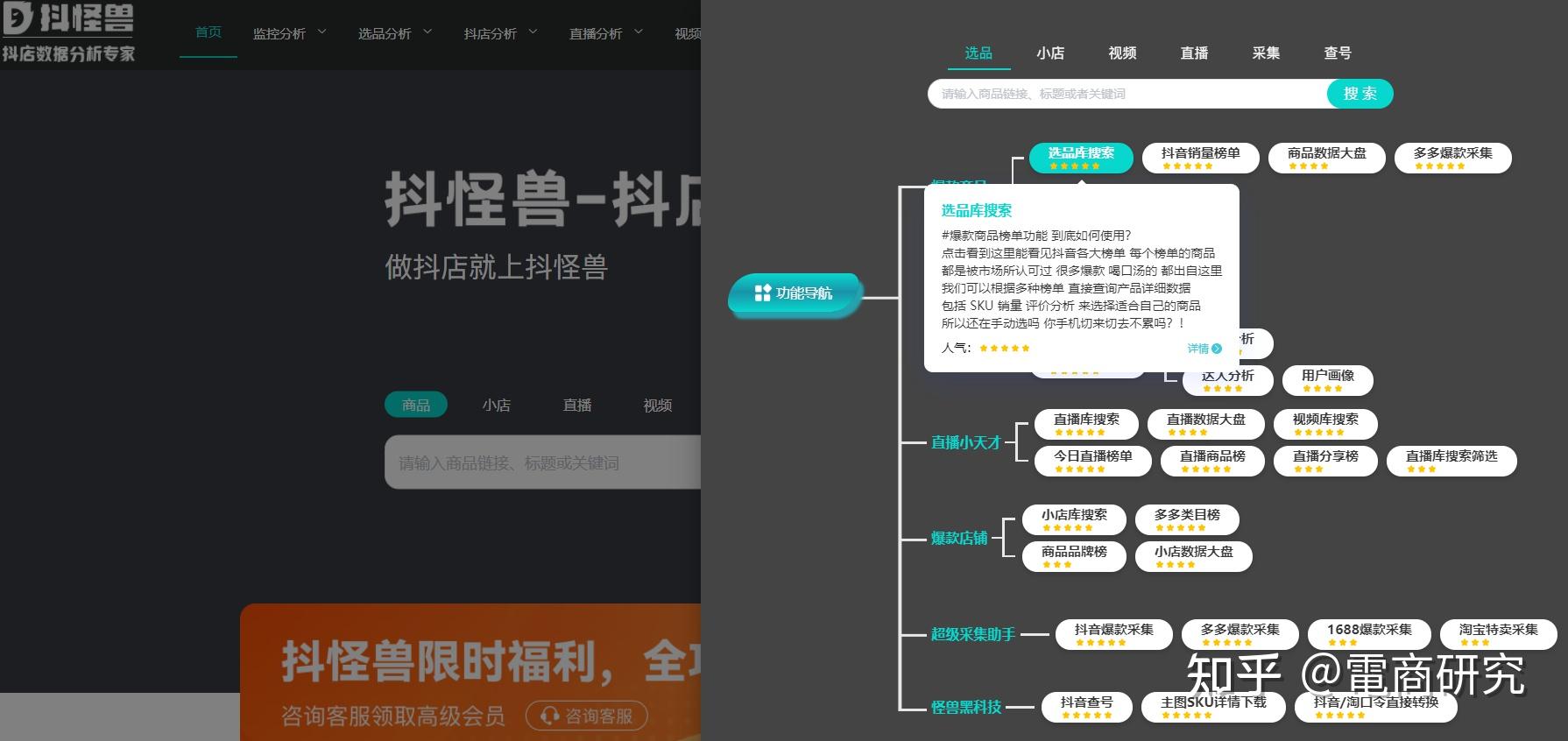Click the 详情 arrow icon in the popup
The height and width of the screenshot is (741, 1568).
pyautogui.click(x=1216, y=349)
